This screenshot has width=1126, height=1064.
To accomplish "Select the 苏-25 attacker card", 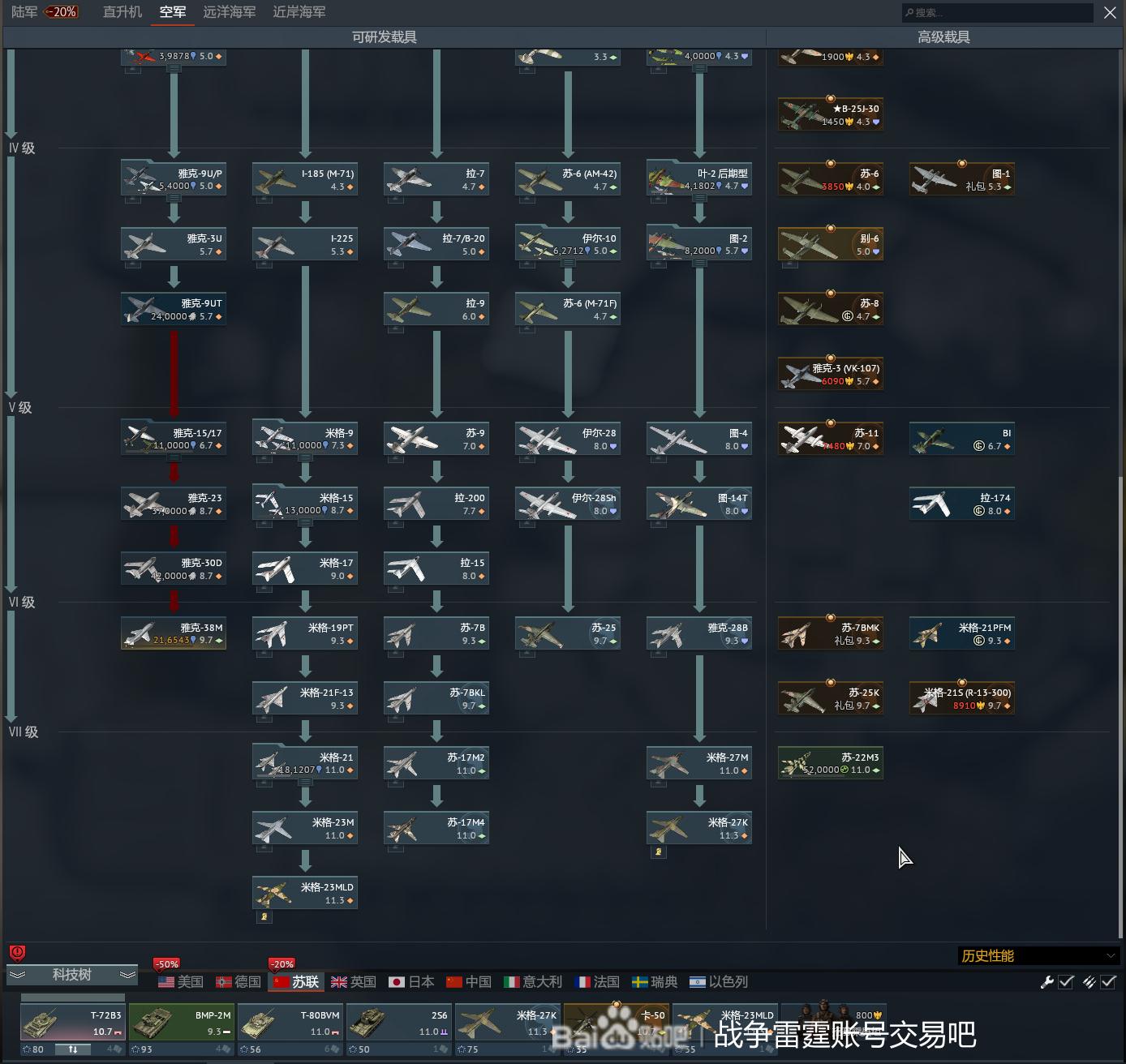I will [x=568, y=633].
